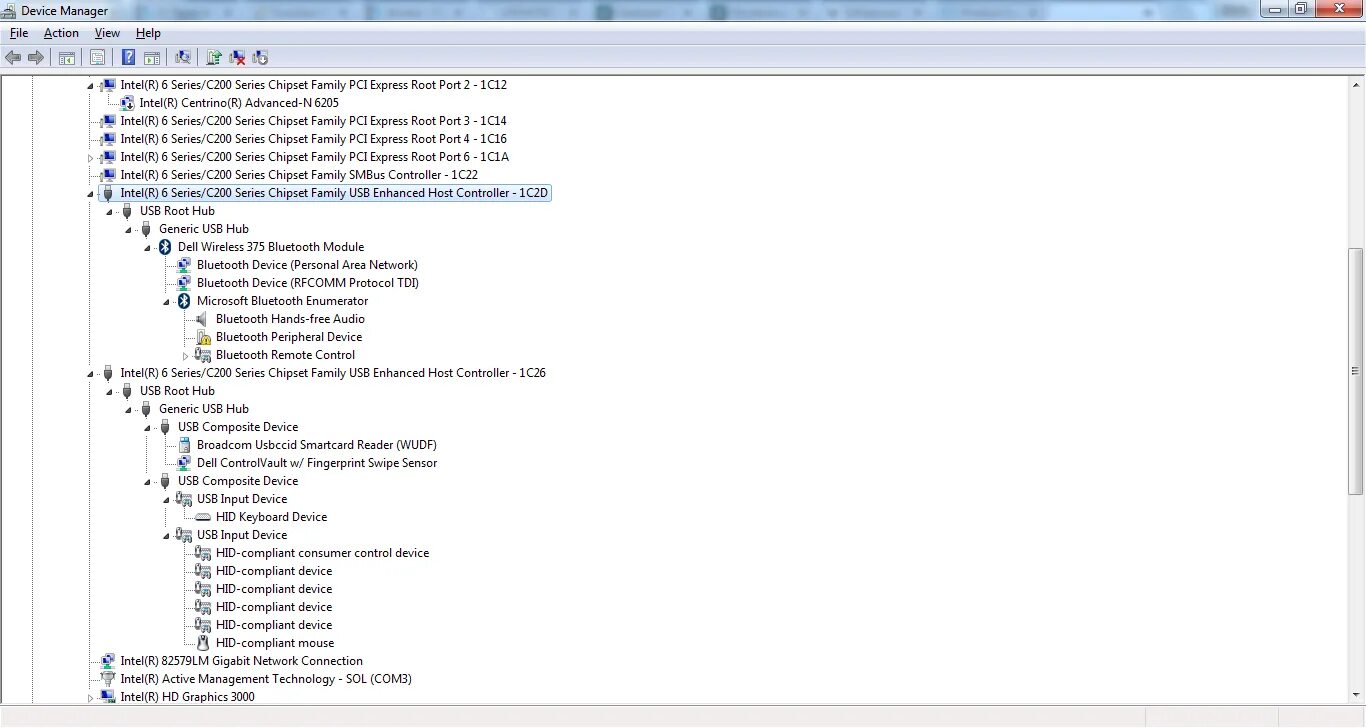Image resolution: width=1366 pixels, height=728 pixels.
Task: Collapse the Dell Wireless 375 Bluetooth Module node
Action: click(x=147, y=248)
